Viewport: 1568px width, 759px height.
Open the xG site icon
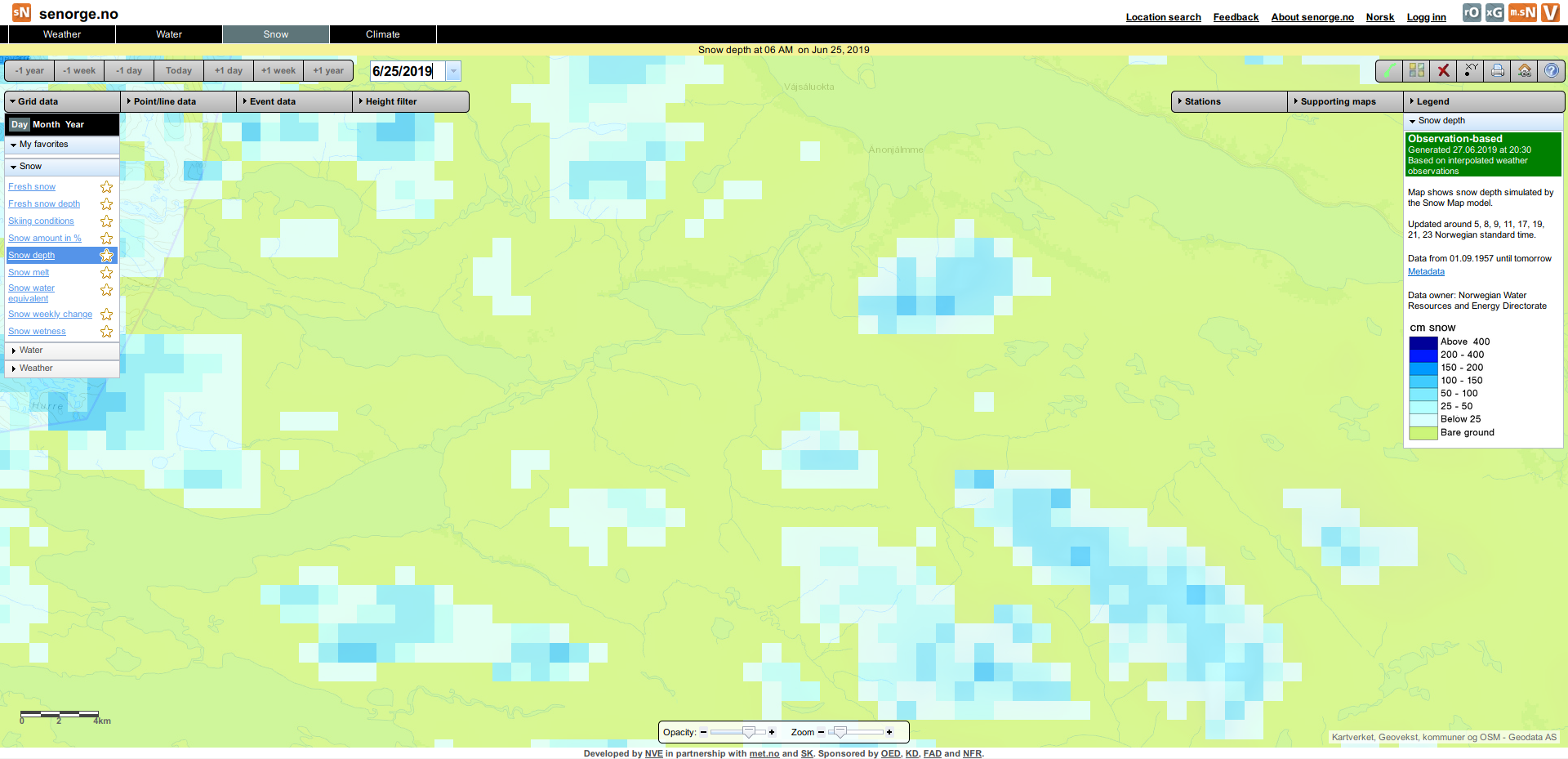click(1494, 12)
